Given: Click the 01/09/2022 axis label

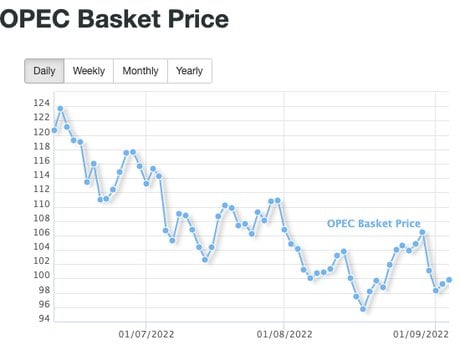Looking at the screenshot, I should (421, 334).
